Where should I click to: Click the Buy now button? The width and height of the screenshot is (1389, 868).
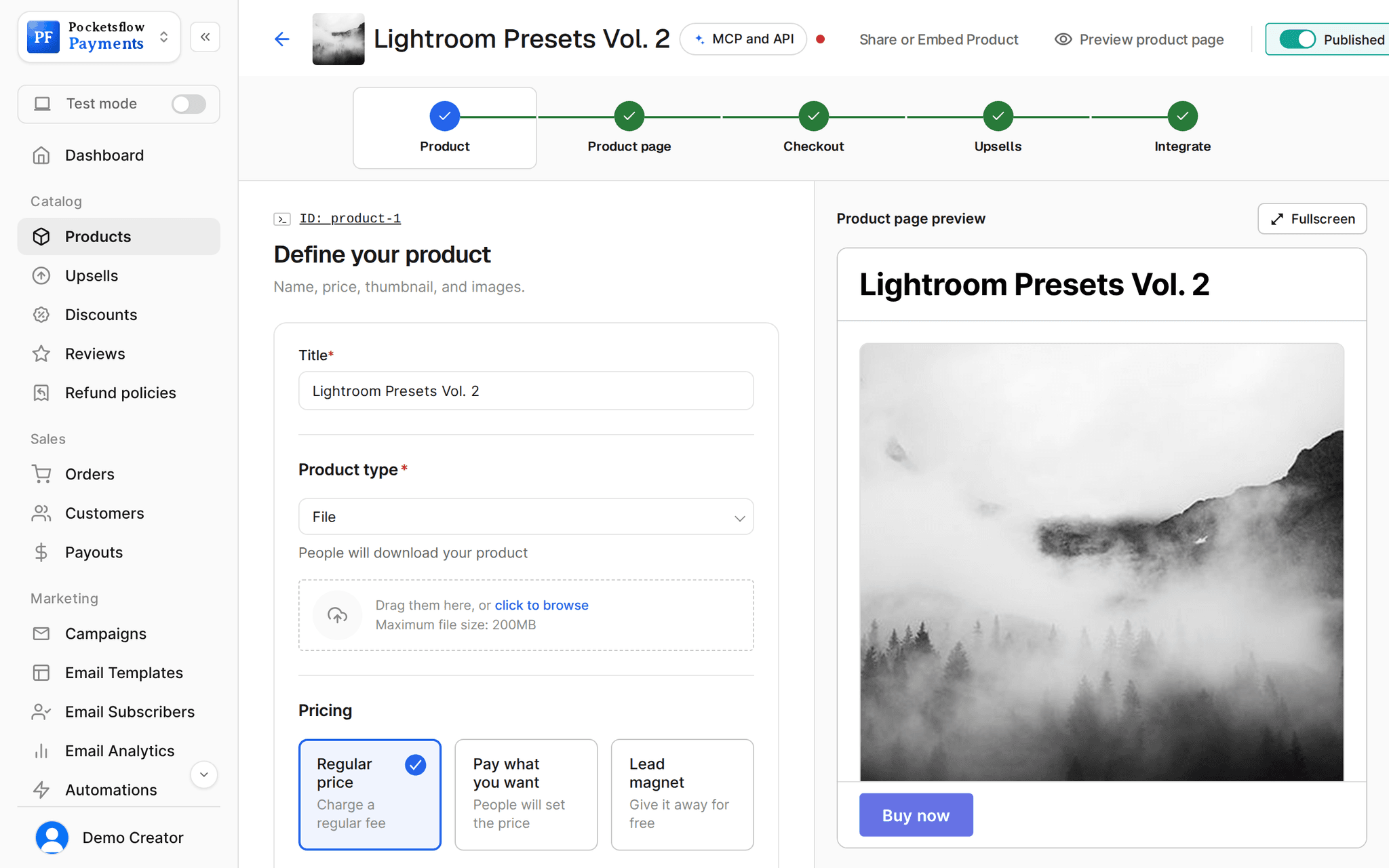tap(916, 815)
